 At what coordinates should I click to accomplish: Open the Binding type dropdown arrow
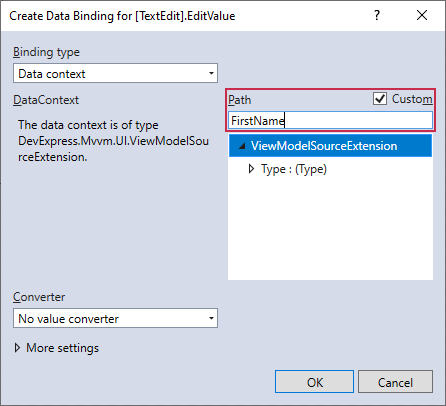coord(211,73)
